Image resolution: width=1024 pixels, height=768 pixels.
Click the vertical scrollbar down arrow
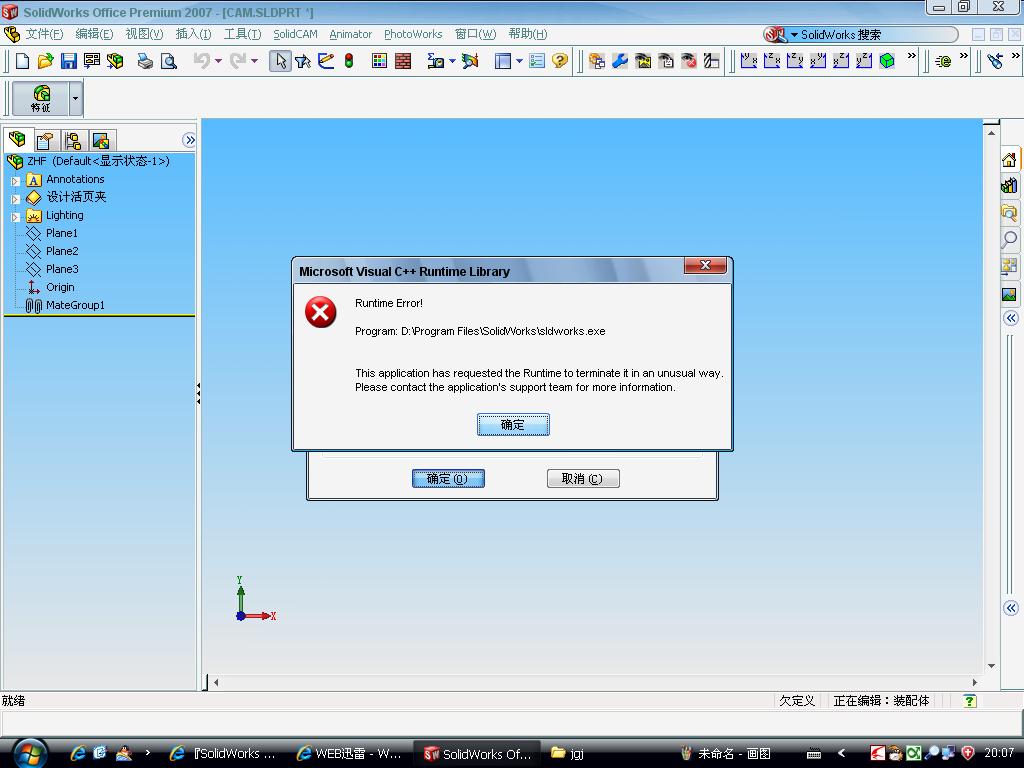click(x=991, y=666)
